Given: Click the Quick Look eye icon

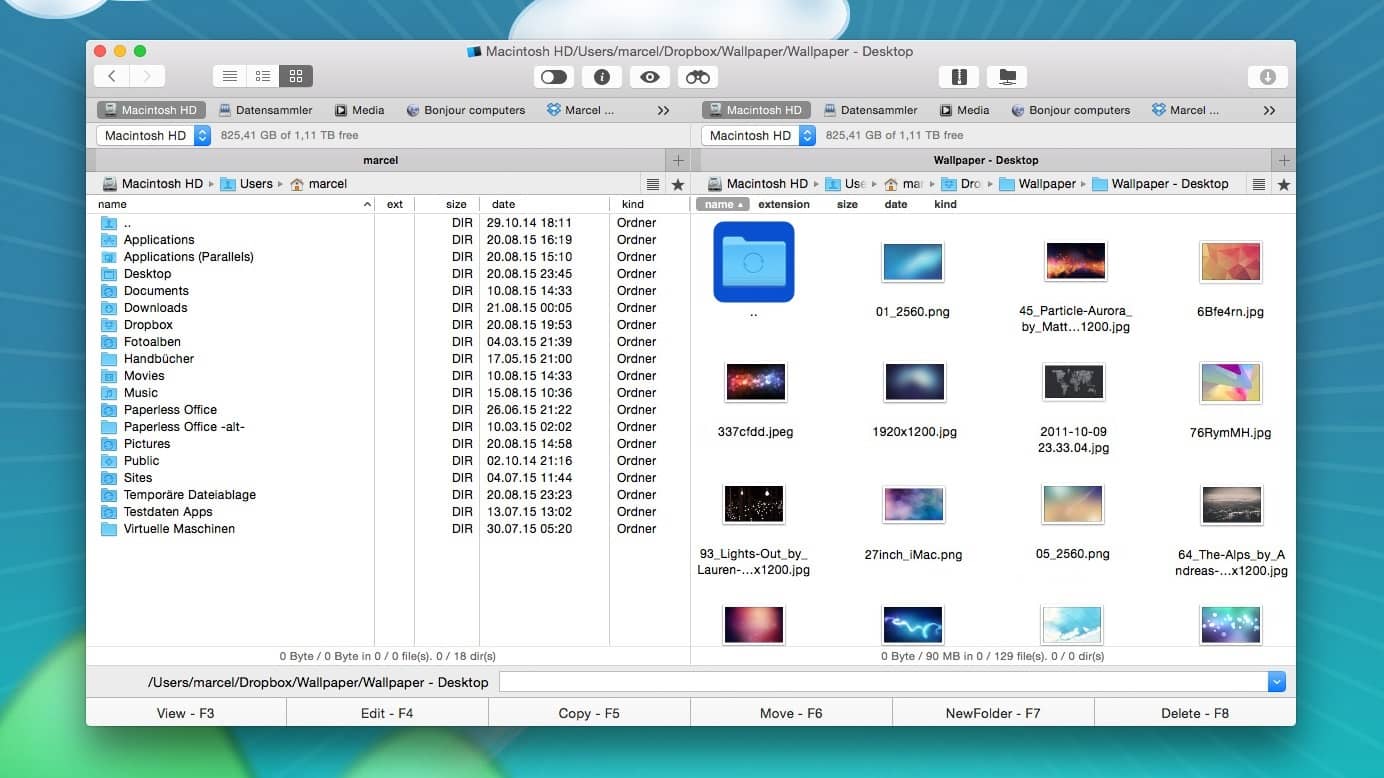Looking at the screenshot, I should click(650, 77).
